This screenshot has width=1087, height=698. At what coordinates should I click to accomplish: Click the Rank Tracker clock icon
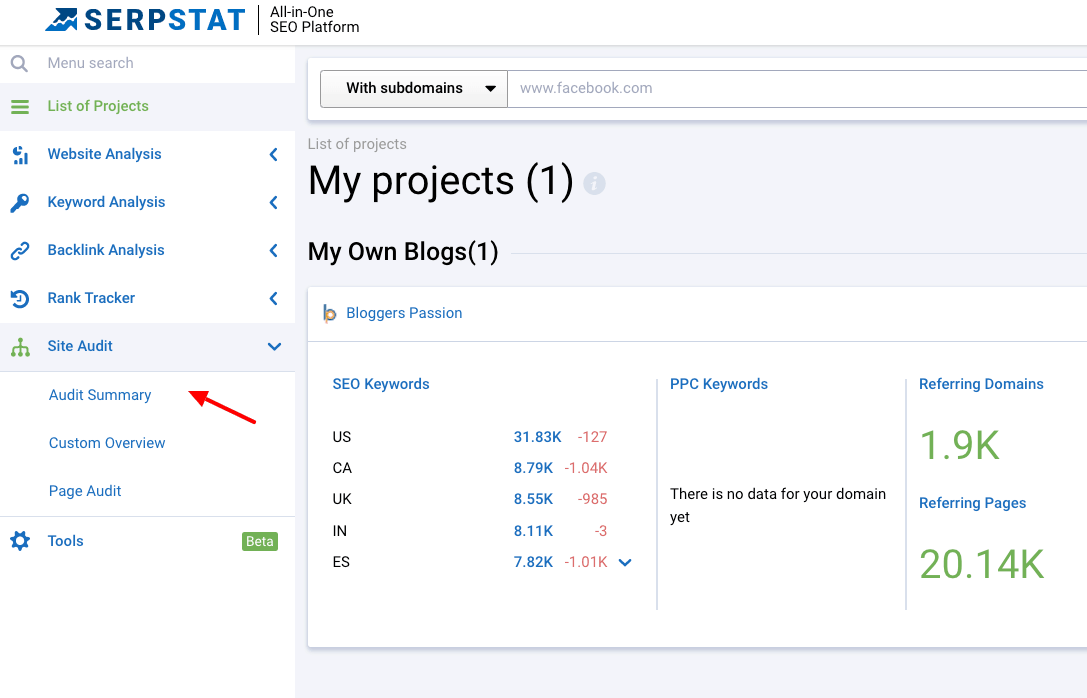click(x=19, y=299)
